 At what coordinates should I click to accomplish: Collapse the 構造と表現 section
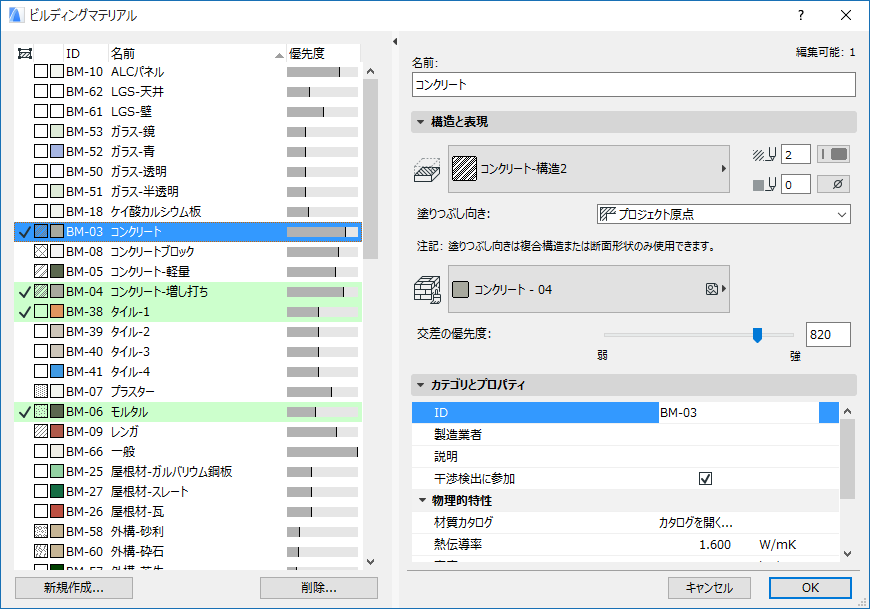click(421, 121)
